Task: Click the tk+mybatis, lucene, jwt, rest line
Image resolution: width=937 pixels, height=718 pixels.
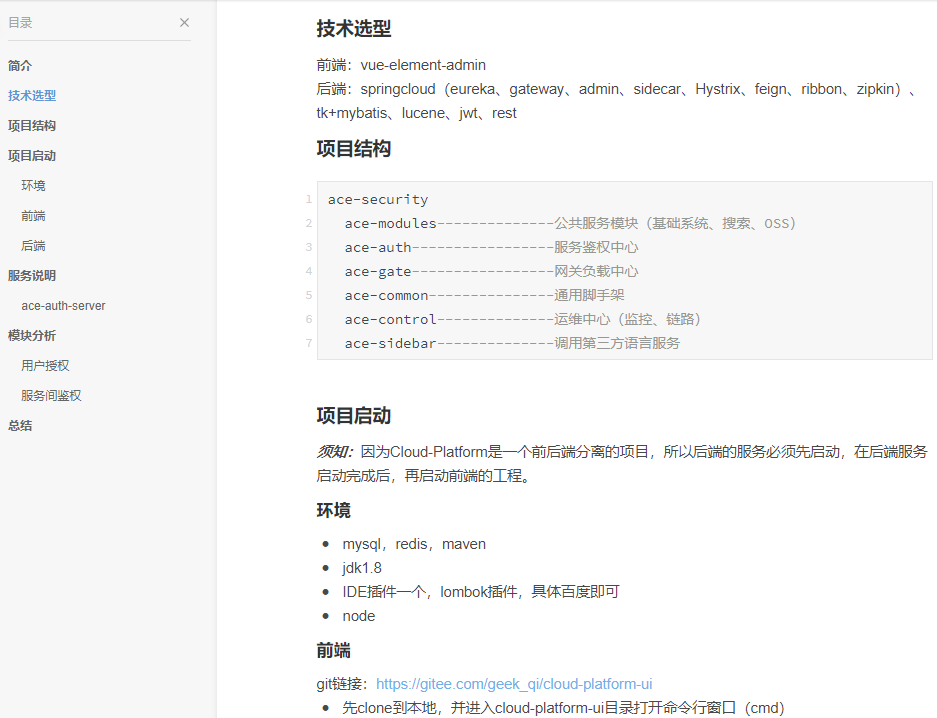Action: pyautogui.click(x=417, y=113)
